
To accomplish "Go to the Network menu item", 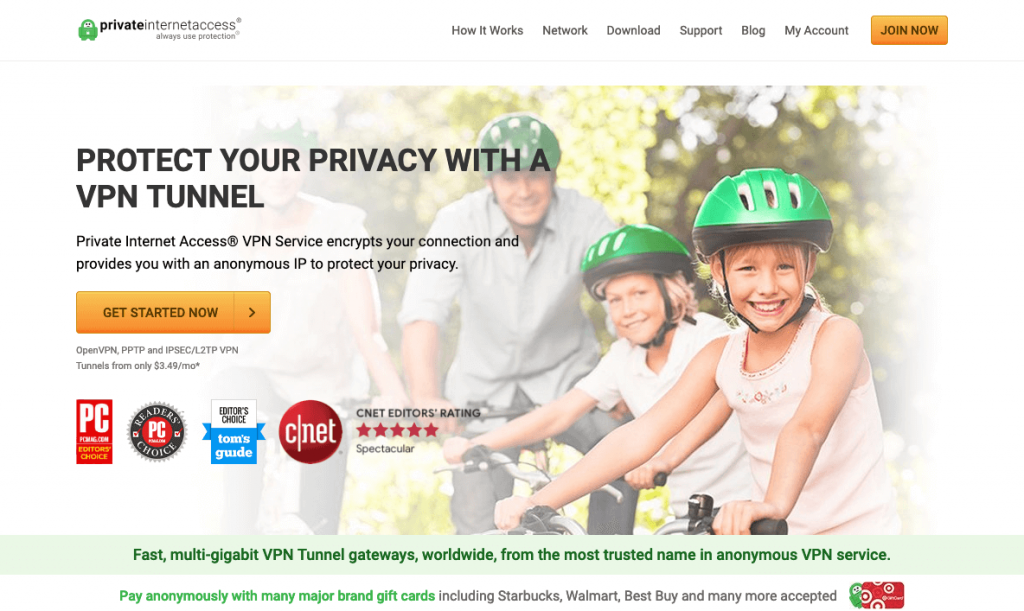I will click(565, 31).
